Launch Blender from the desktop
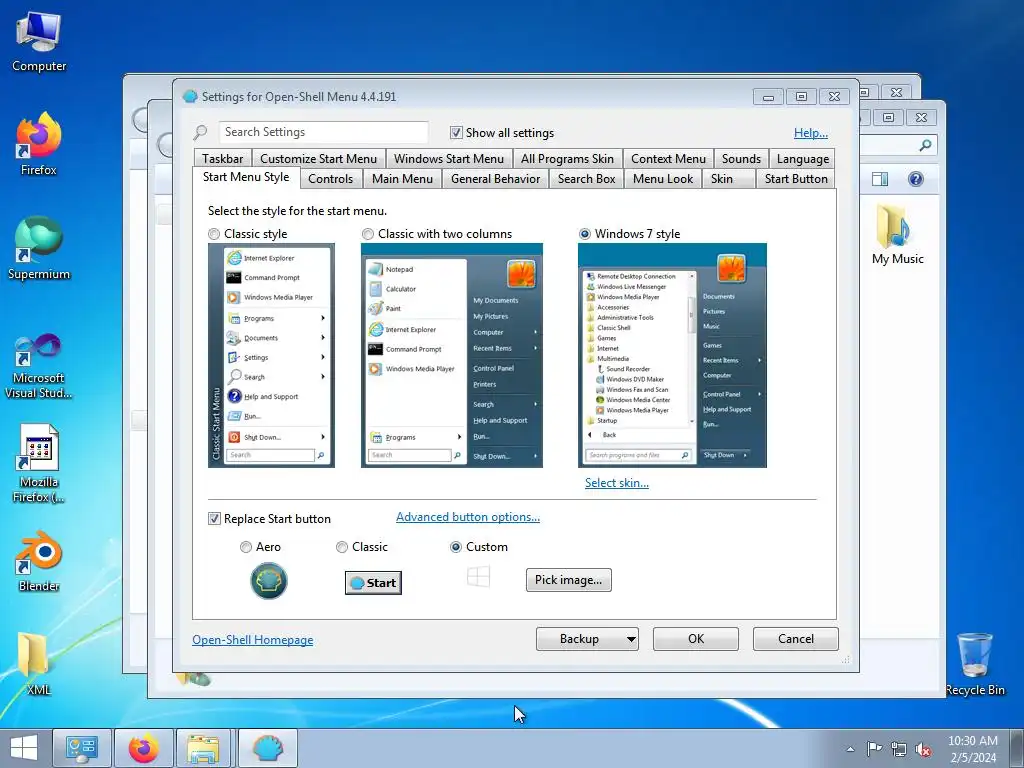This screenshot has width=1024, height=768. [39, 562]
